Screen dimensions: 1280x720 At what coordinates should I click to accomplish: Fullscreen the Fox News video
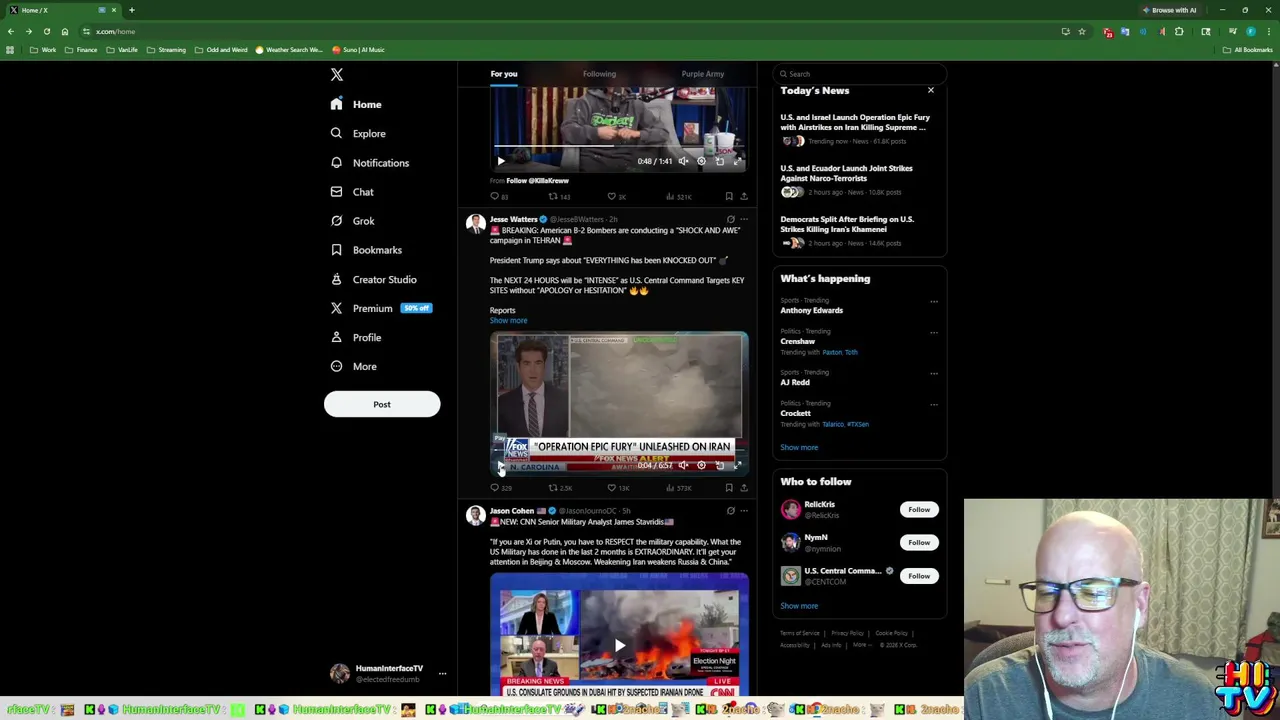[738, 465]
